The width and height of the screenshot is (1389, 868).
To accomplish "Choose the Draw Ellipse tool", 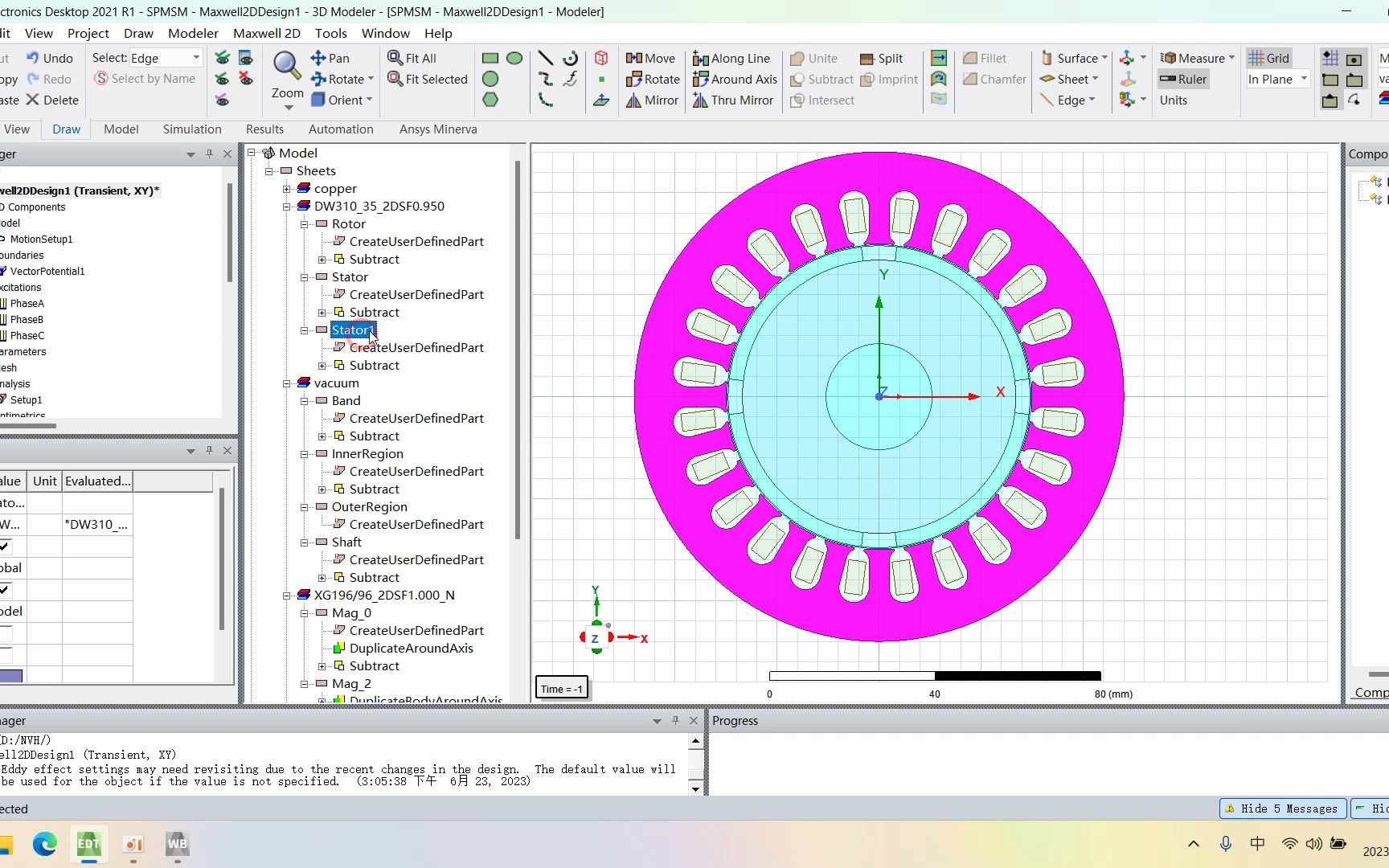I will click(x=514, y=58).
